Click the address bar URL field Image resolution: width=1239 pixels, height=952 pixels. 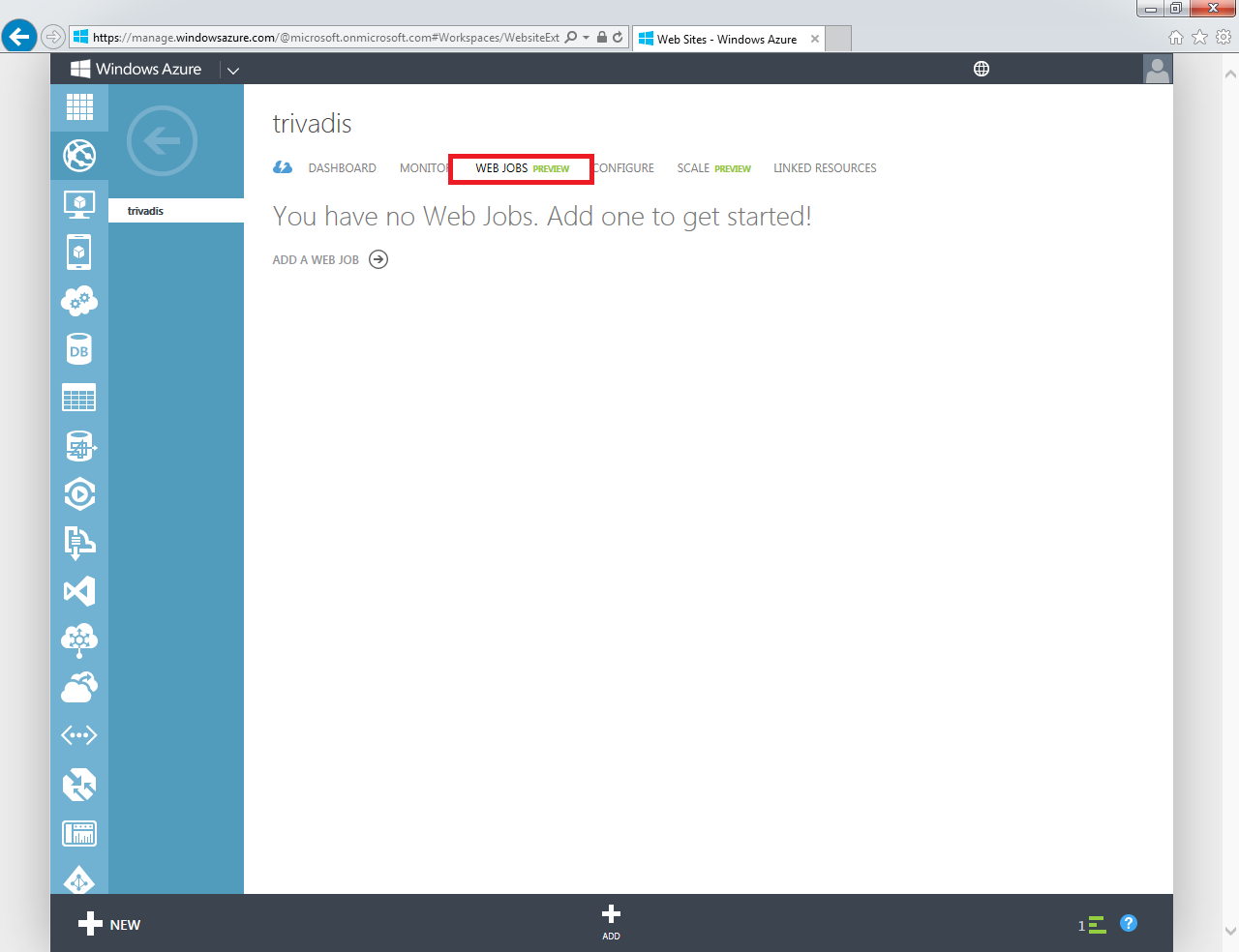[x=325, y=38]
